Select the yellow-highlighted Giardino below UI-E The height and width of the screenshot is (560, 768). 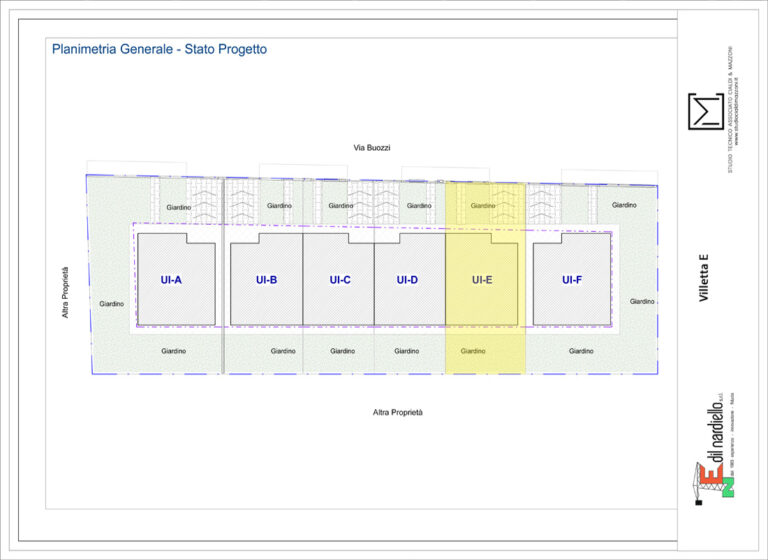pos(473,351)
